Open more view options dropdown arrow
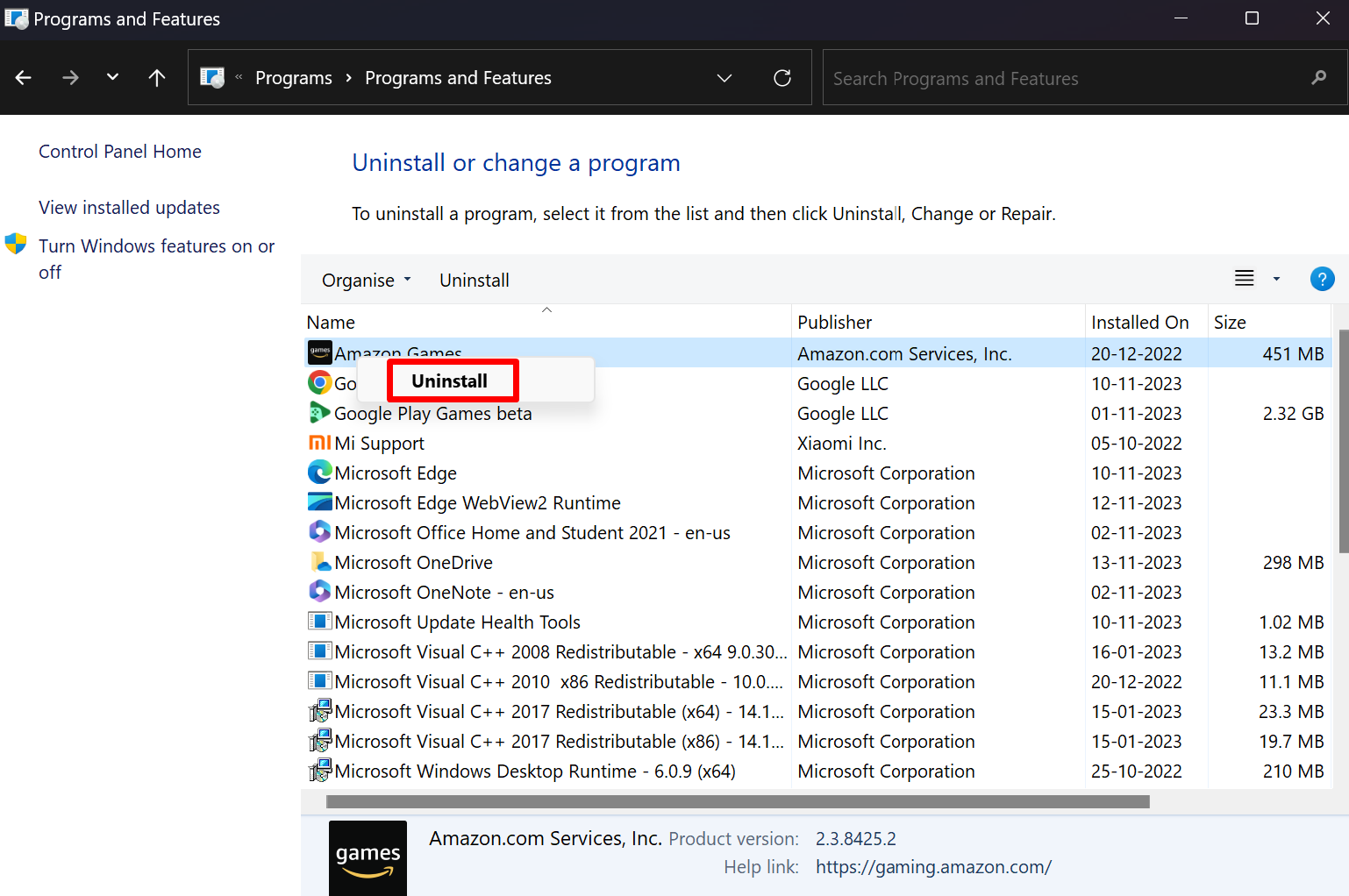The image size is (1349, 896). click(x=1276, y=279)
